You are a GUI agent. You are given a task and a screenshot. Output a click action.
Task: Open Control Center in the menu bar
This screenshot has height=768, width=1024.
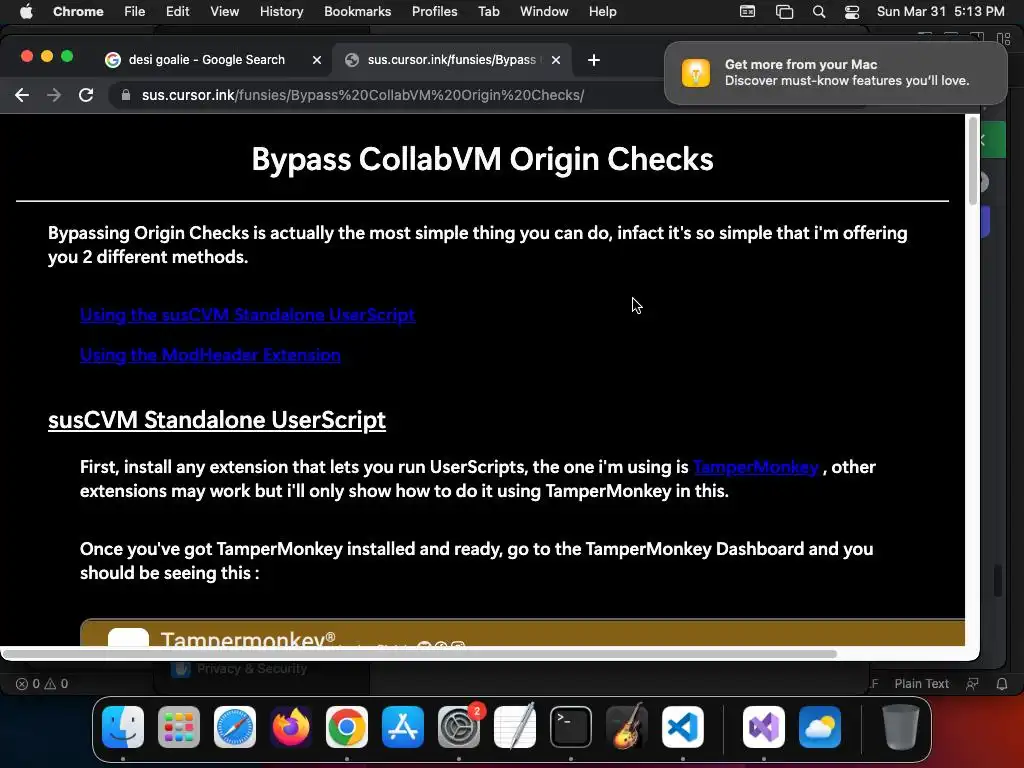[852, 12]
